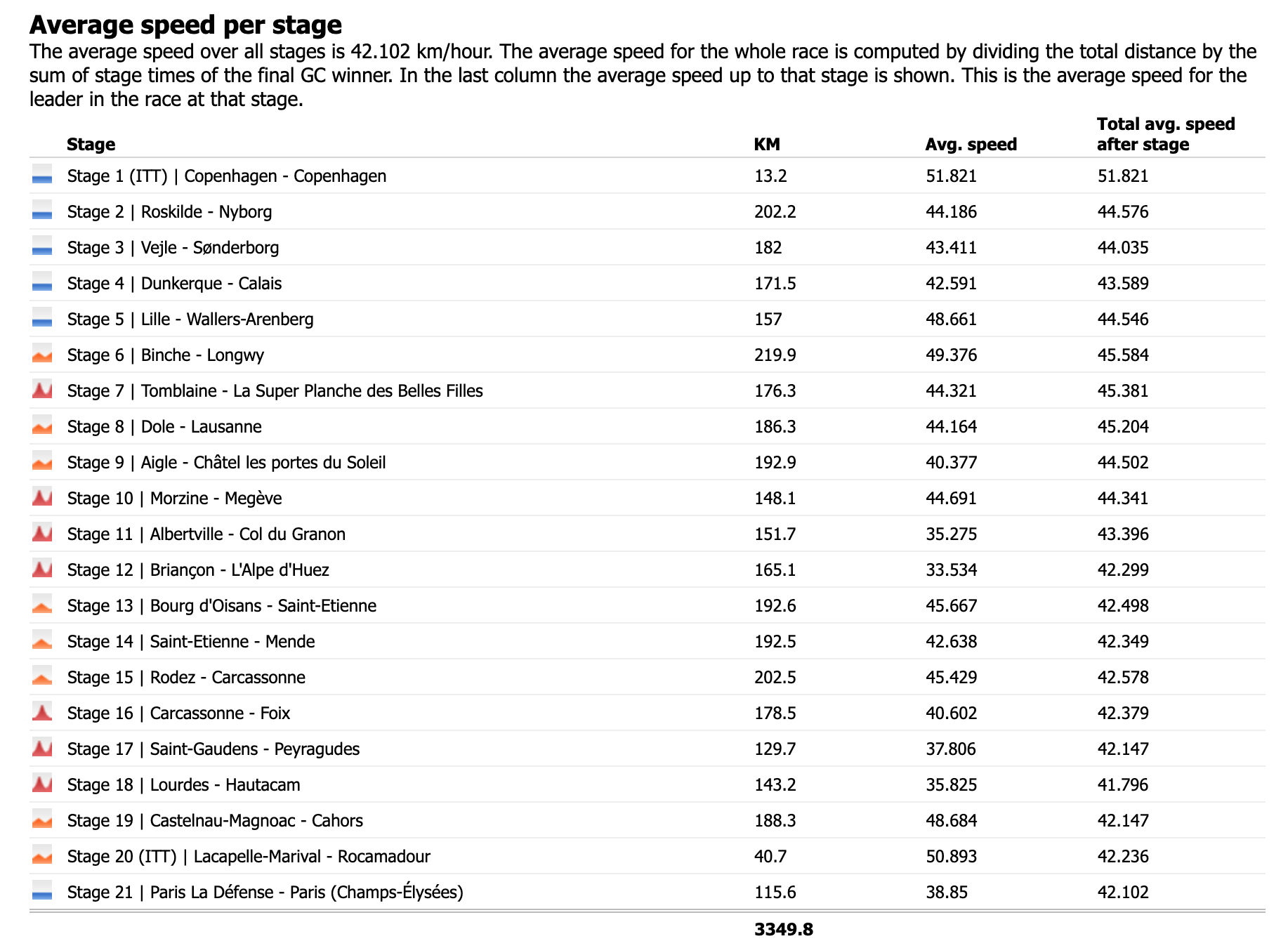The image size is (1288, 941).
Task: Select Stage 17 Saint-Gaudens - Peyragudes
Action: coord(213,749)
